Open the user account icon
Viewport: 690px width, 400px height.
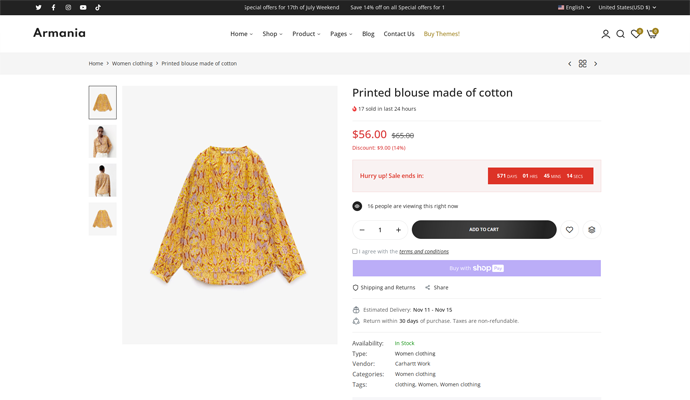[605, 34]
